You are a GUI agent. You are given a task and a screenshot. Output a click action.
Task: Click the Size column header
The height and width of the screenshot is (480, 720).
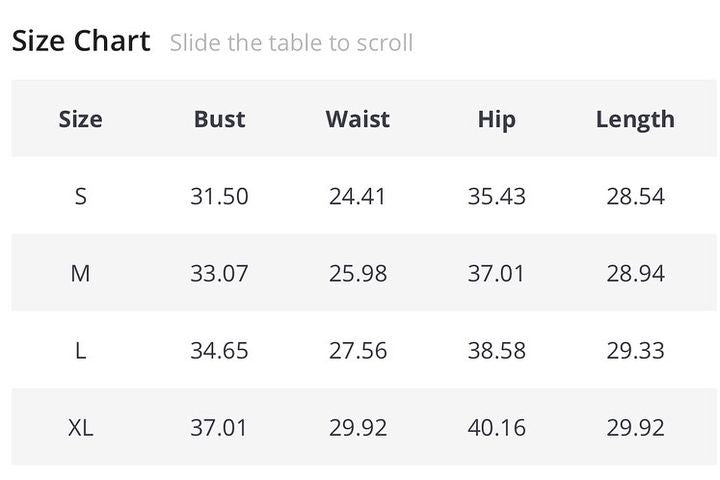(x=80, y=119)
